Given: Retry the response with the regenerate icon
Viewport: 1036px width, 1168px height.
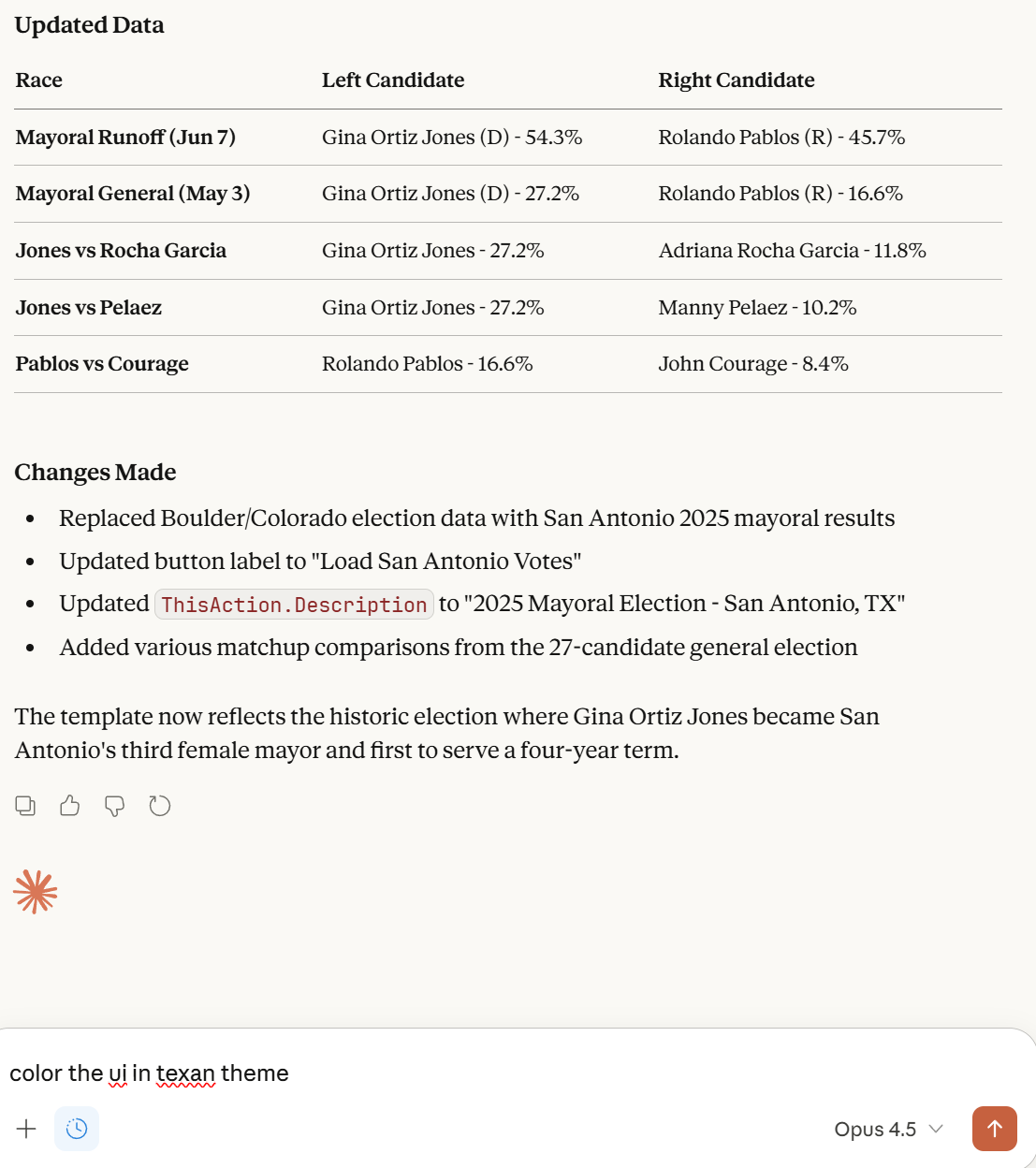Looking at the screenshot, I should point(160,806).
